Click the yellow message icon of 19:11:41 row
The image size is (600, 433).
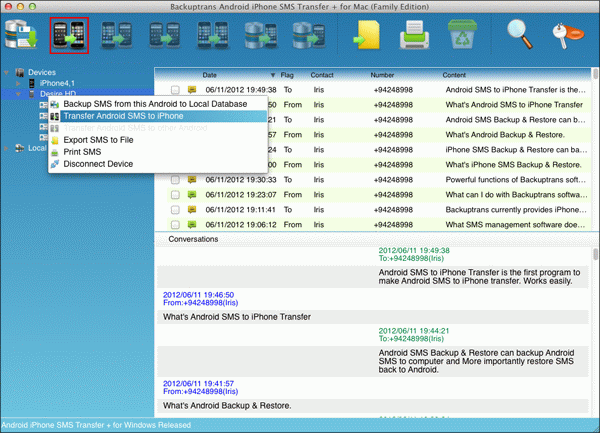coord(192,210)
